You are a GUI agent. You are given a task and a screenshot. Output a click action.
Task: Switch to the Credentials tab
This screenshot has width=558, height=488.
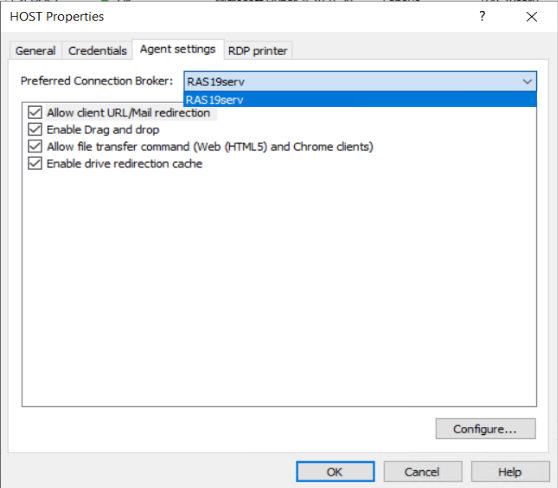[98, 51]
